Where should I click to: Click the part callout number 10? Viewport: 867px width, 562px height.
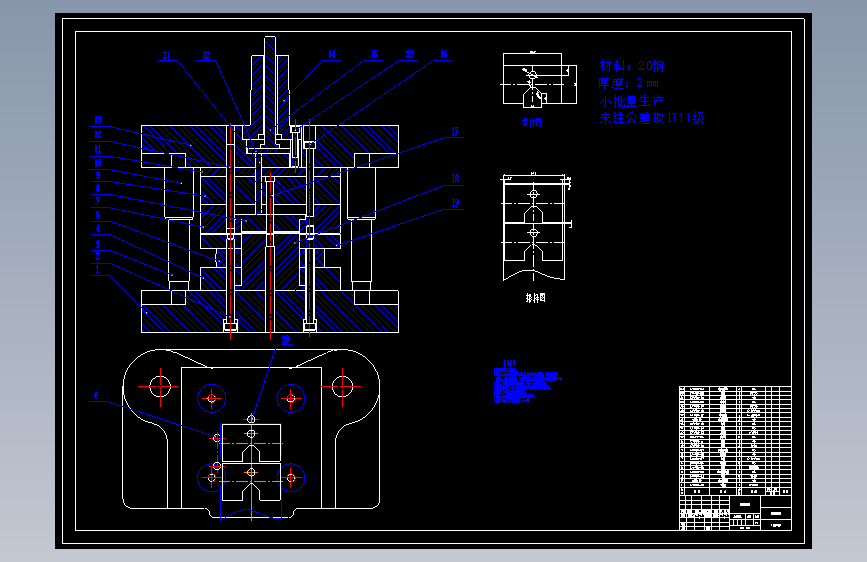(98, 163)
